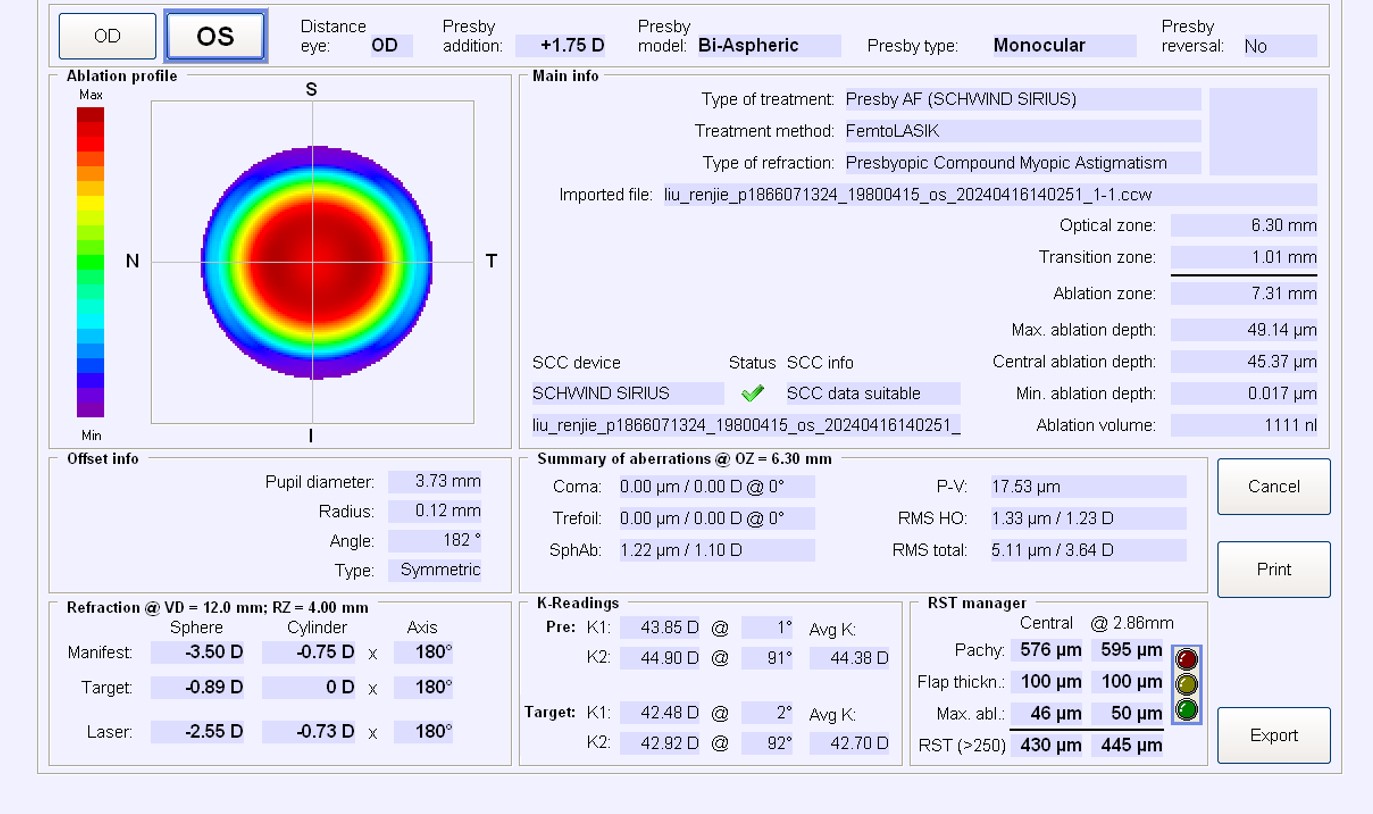Click the Target sphere -0.89 D field
The height and width of the screenshot is (814, 1373).
pos(197,688)
